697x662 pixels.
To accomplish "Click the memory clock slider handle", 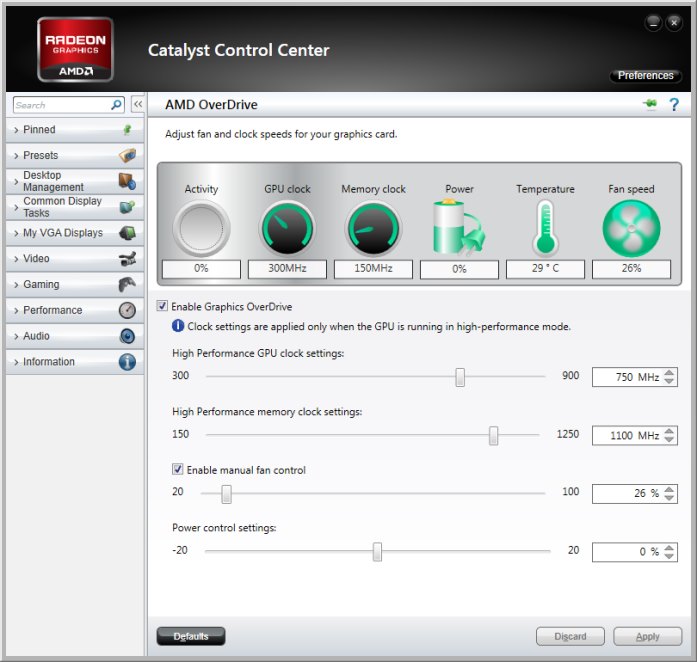I will (493, 435).
